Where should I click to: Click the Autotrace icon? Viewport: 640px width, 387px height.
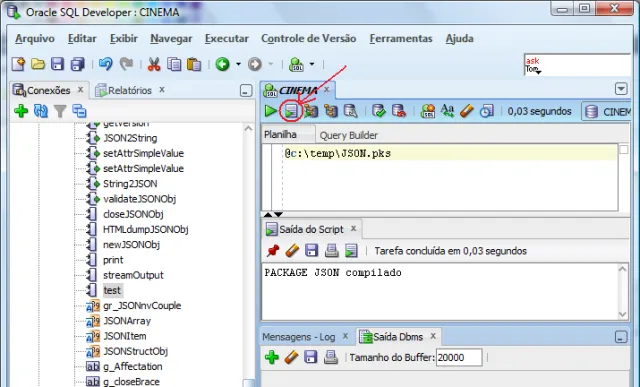click(311, 111)
